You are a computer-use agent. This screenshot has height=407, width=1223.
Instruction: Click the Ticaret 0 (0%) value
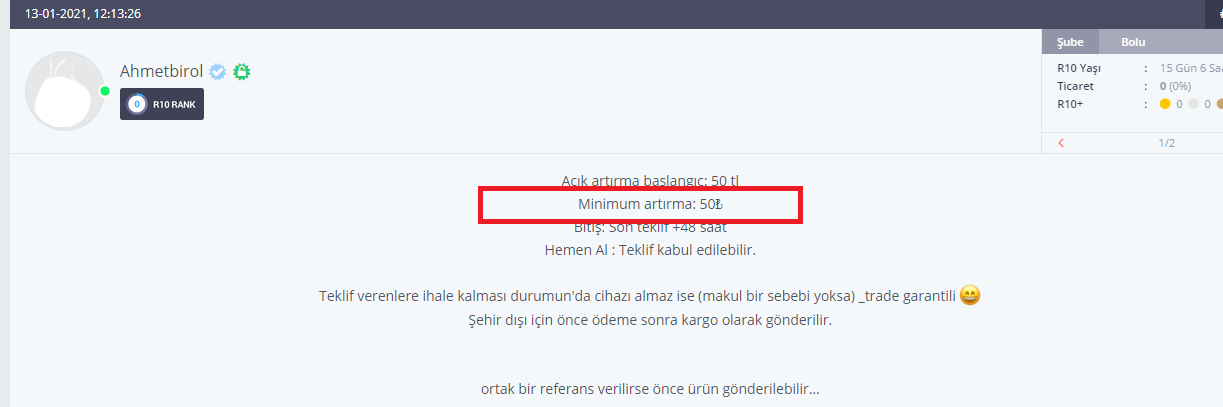point(1181,86)
